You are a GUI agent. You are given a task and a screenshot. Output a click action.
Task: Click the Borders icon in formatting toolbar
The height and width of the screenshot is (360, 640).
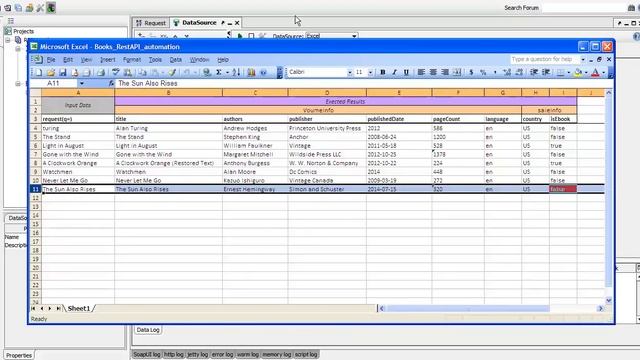coord(561,72)
